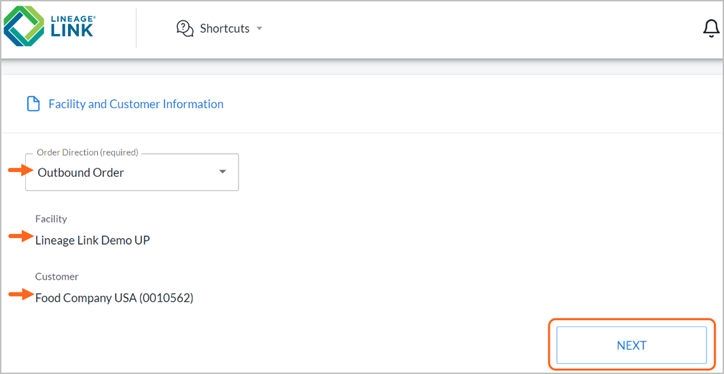Open the Shortcuts menu label
The width and height of the screenshot is (724, 374).
point(224,29)
